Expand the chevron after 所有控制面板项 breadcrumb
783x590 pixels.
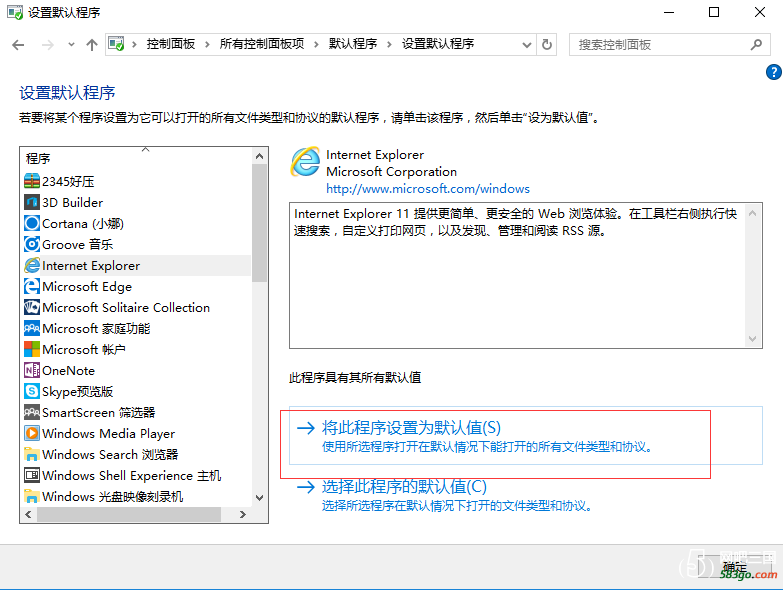(x=316, y=44)
